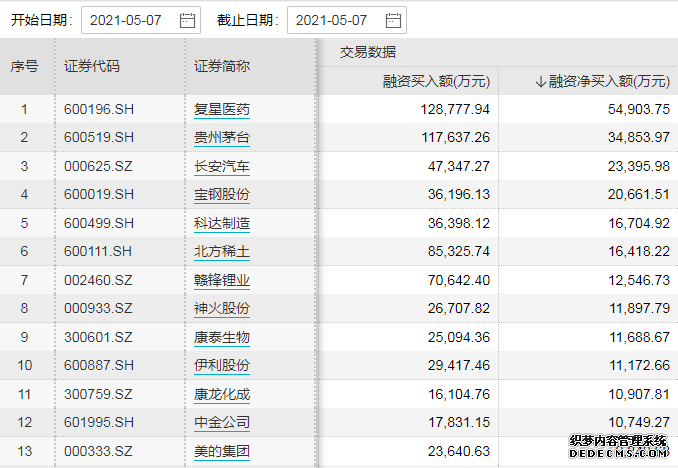Open the 贵州茅台 stock link
Screen dimensions: 678x468
pyautogui.click(x=222, y=138)
